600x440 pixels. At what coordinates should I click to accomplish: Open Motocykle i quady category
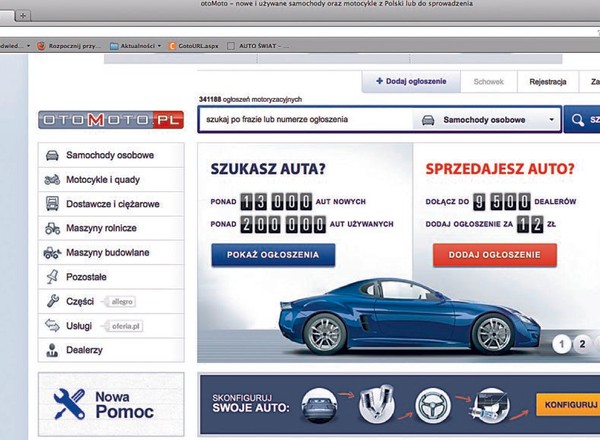[x=111, y=179]
